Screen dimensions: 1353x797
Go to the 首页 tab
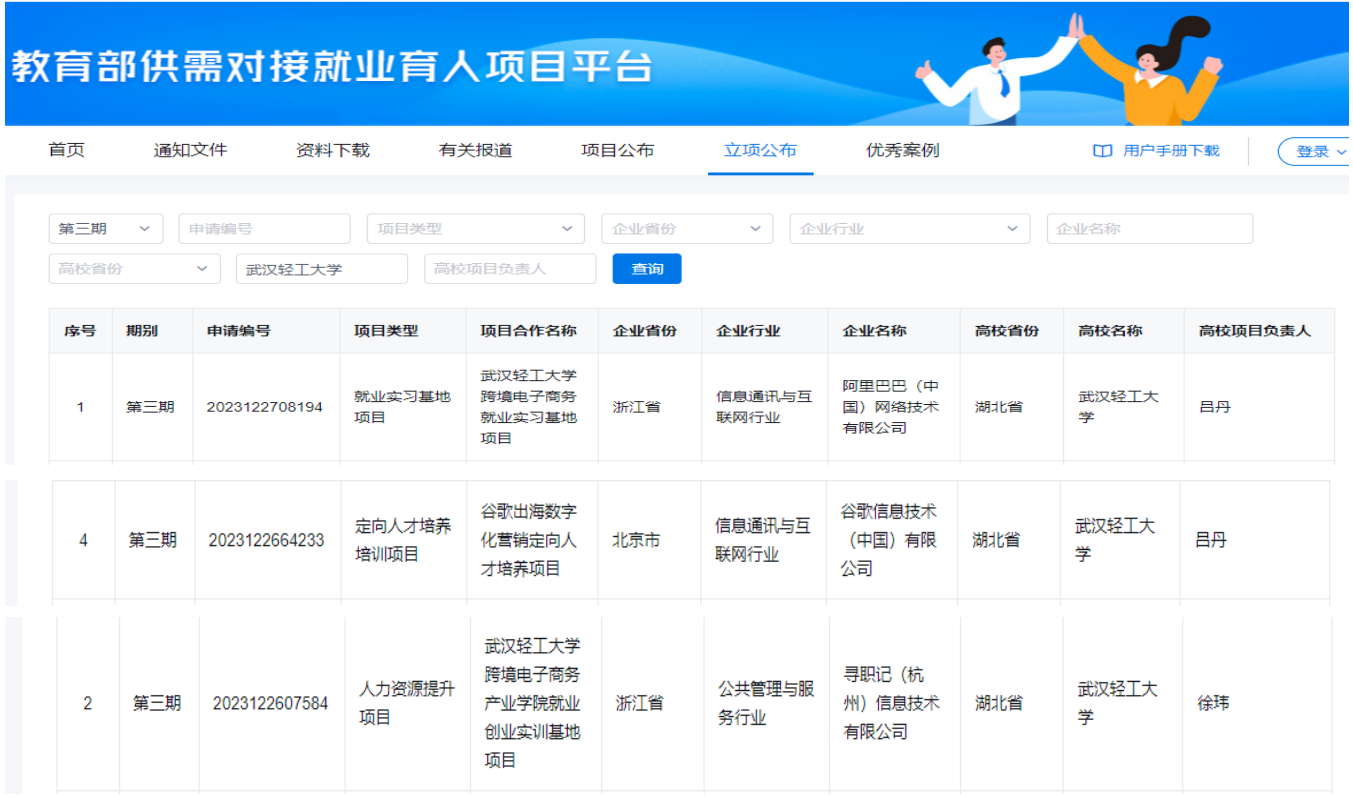[x=67, y=150]
